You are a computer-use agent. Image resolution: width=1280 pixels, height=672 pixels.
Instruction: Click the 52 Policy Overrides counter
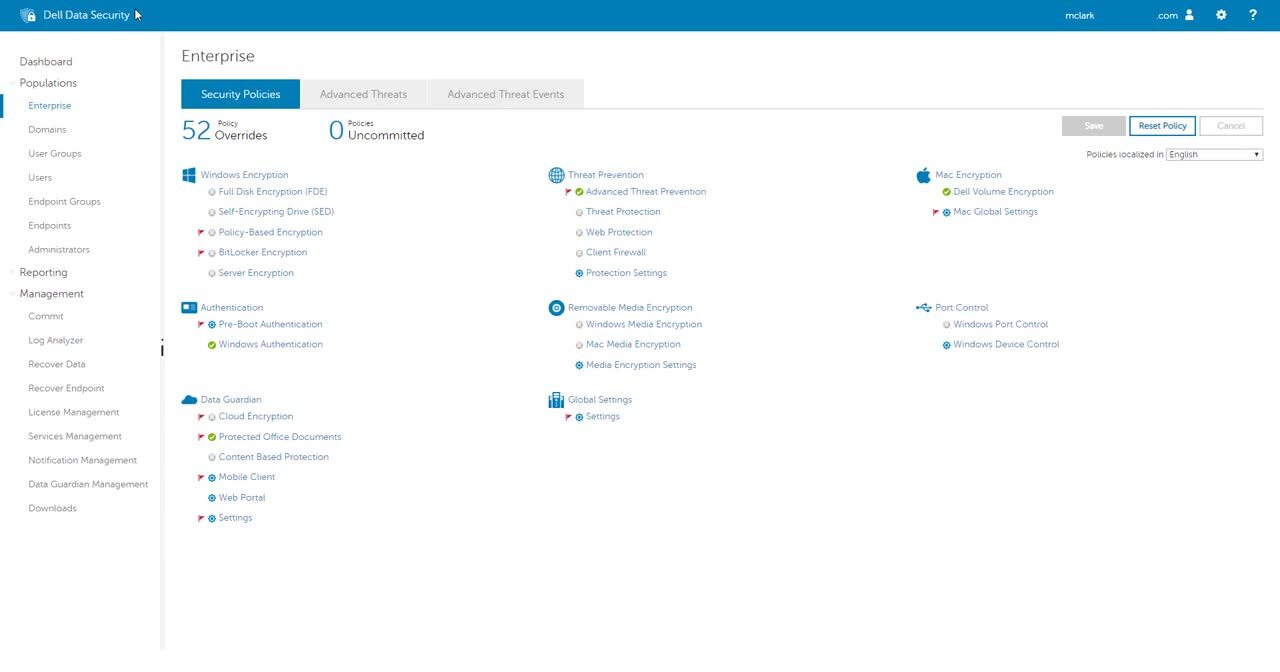(225, 130)
